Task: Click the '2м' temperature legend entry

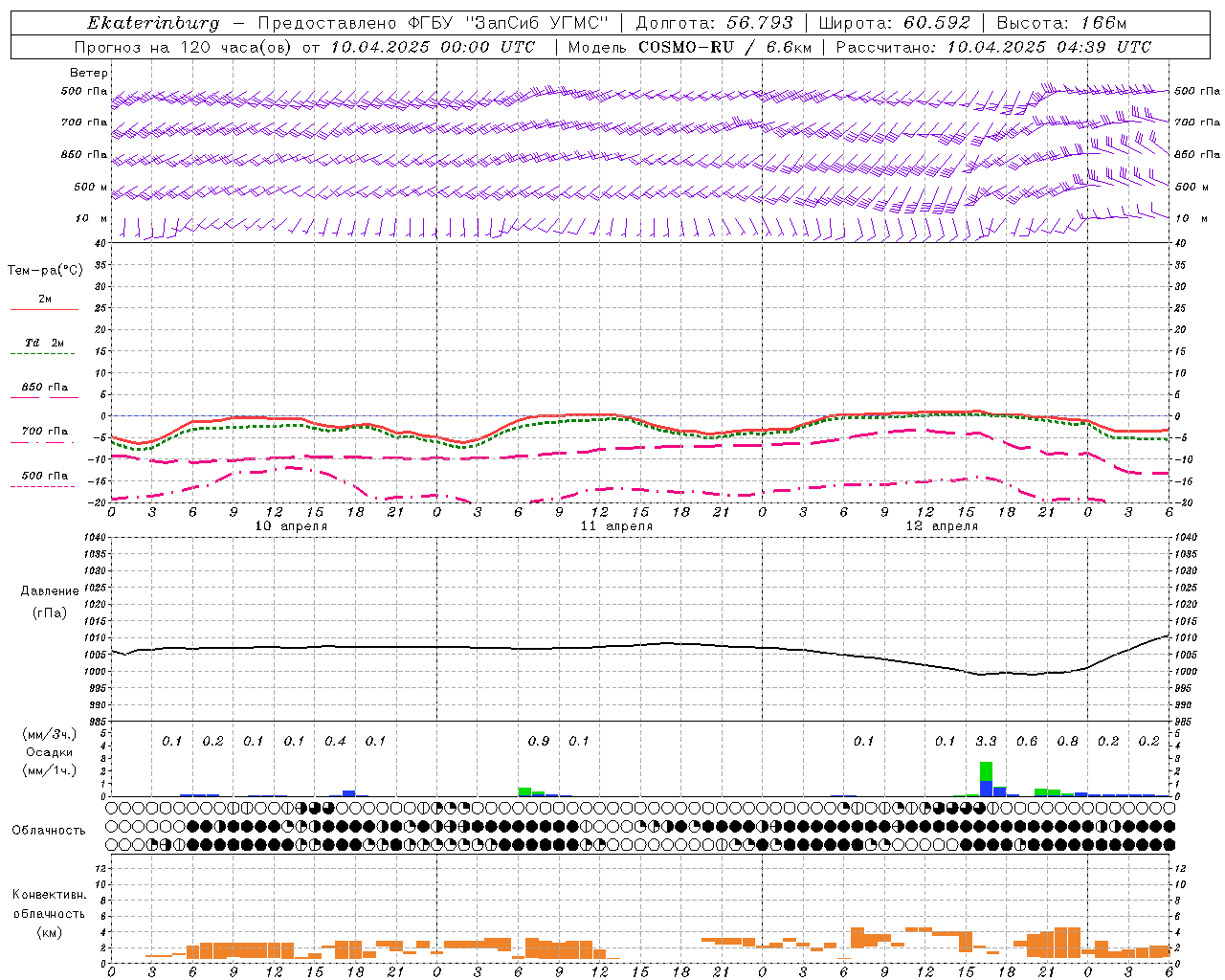Action: point(44,300)
